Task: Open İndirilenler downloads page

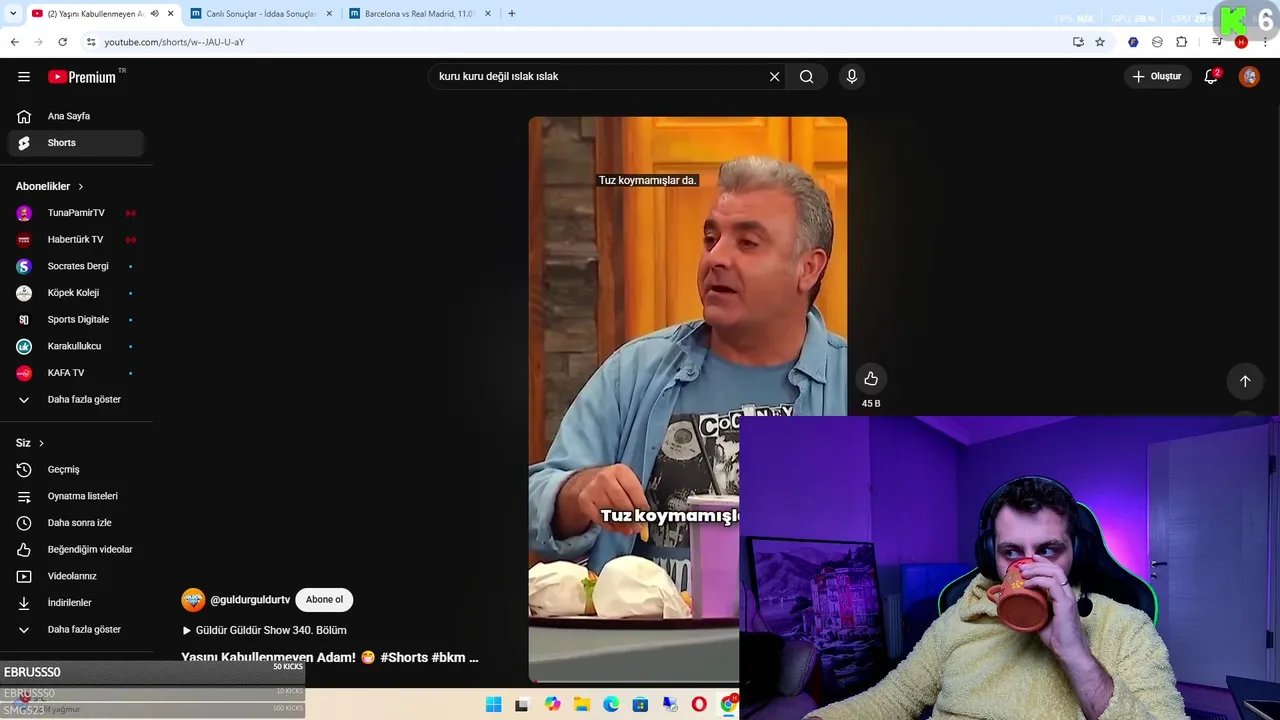Action: (75, 603)
